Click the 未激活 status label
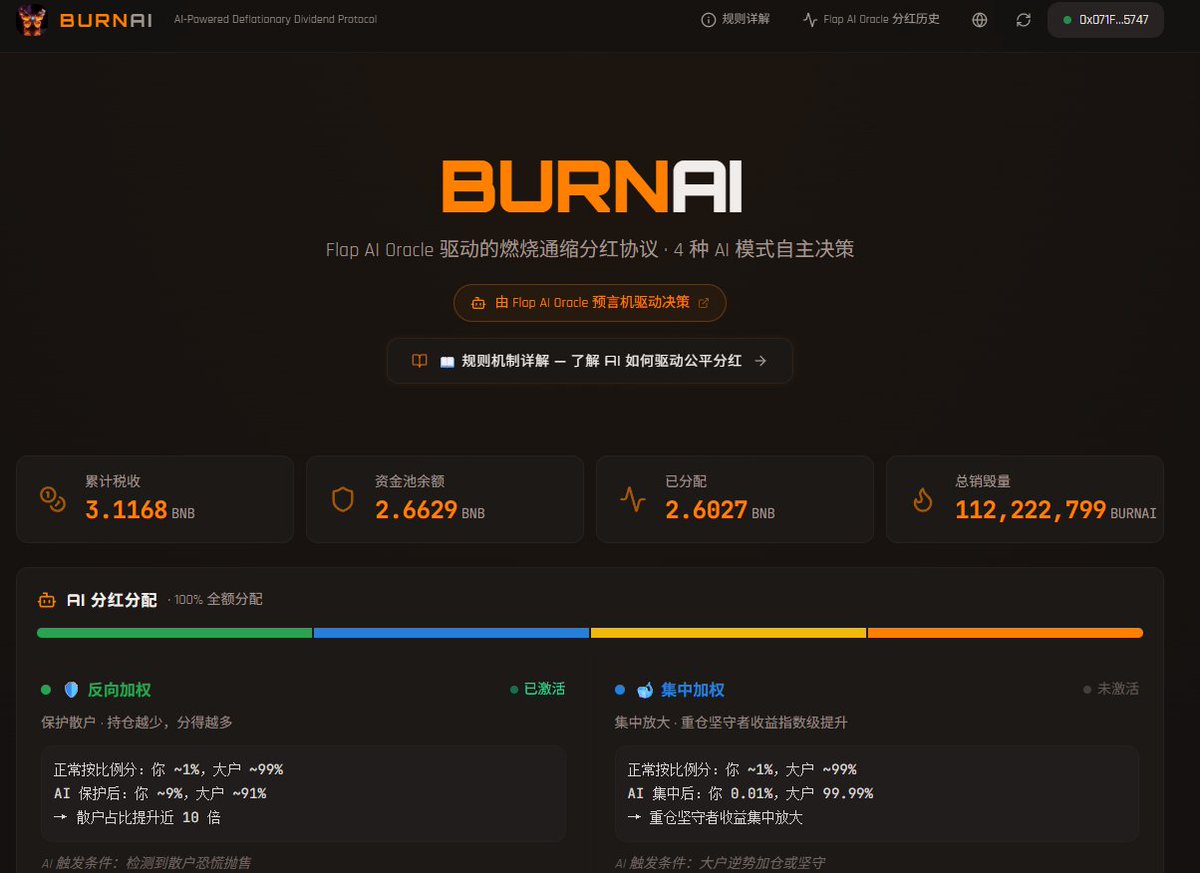 (x=1111, y=689)
